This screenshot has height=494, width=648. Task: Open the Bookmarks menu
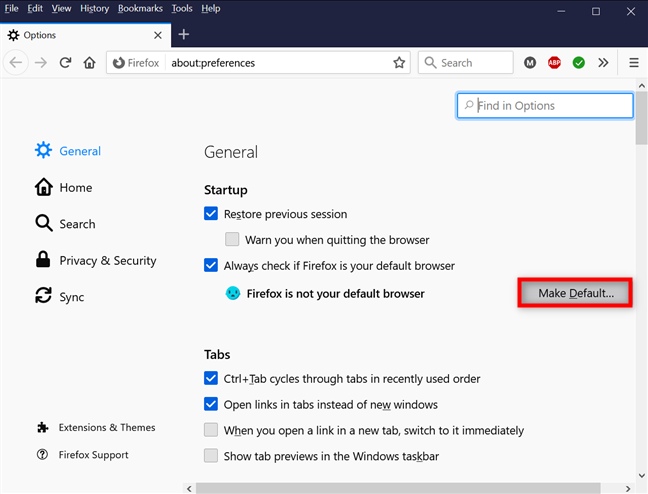[140, 8]
